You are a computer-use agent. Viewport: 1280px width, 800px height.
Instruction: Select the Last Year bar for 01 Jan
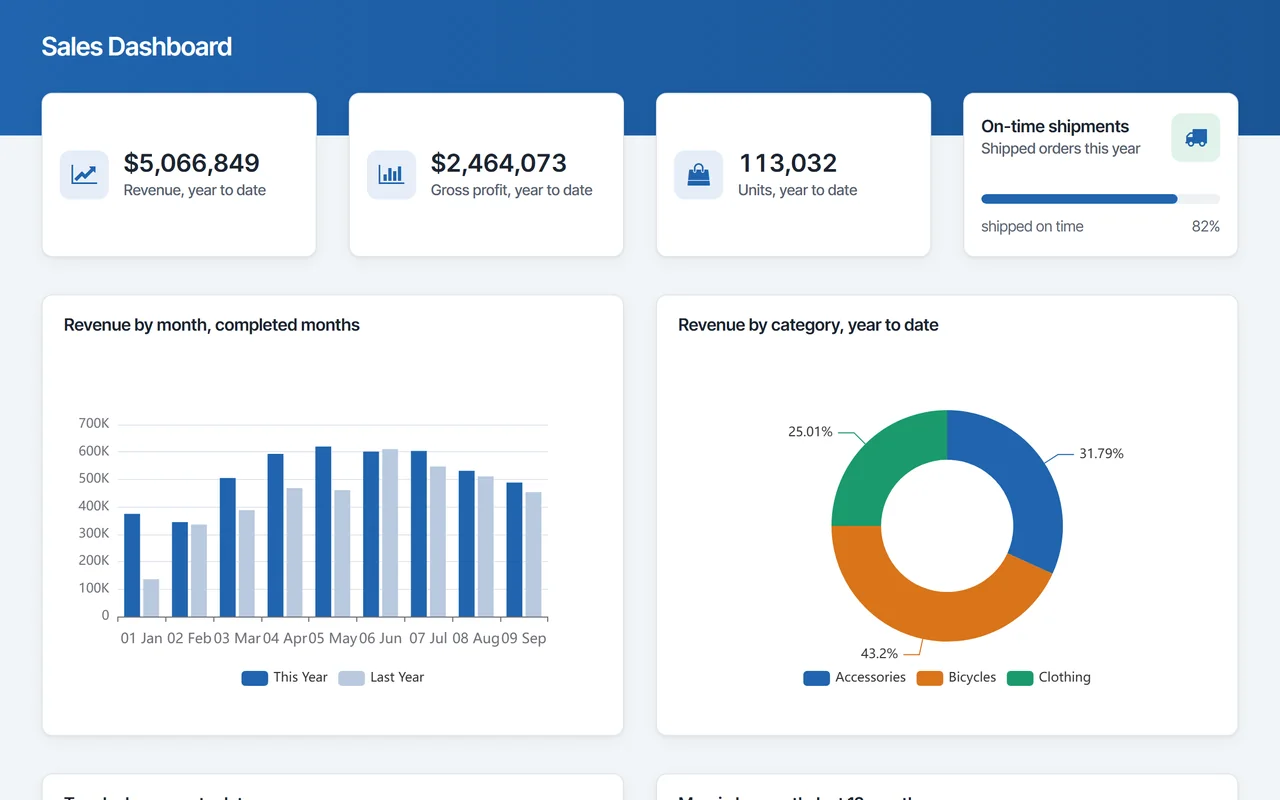(x=151, y=598)
